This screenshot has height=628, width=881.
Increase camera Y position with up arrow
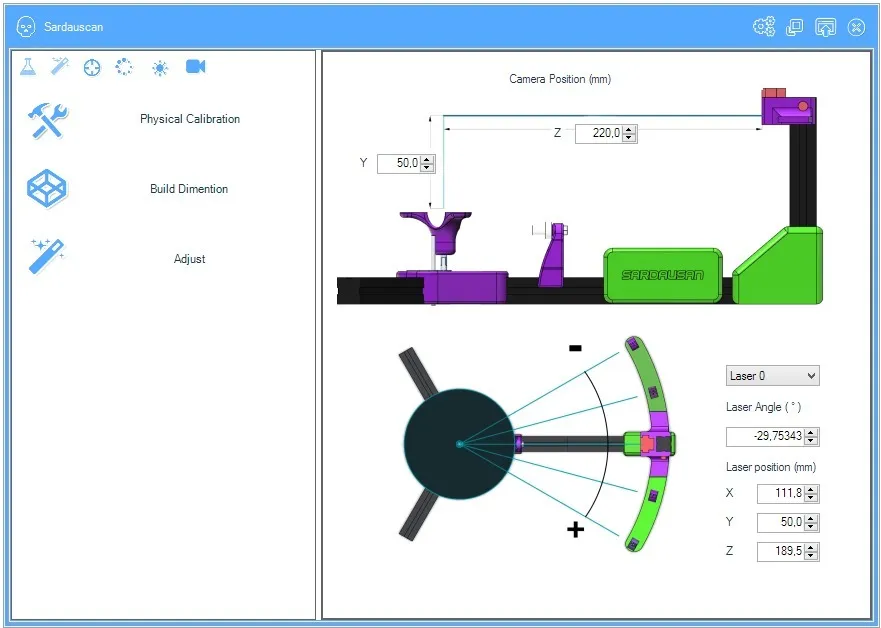tap(427, 160)
